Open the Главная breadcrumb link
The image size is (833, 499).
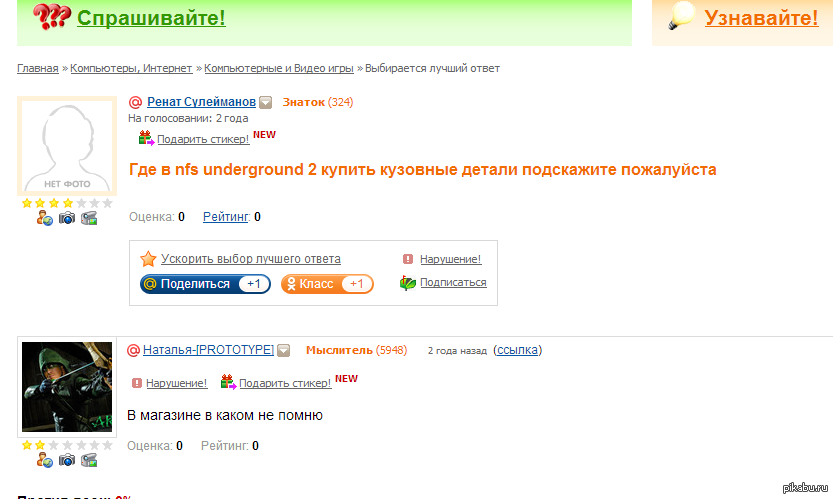(x=37, y=69)
